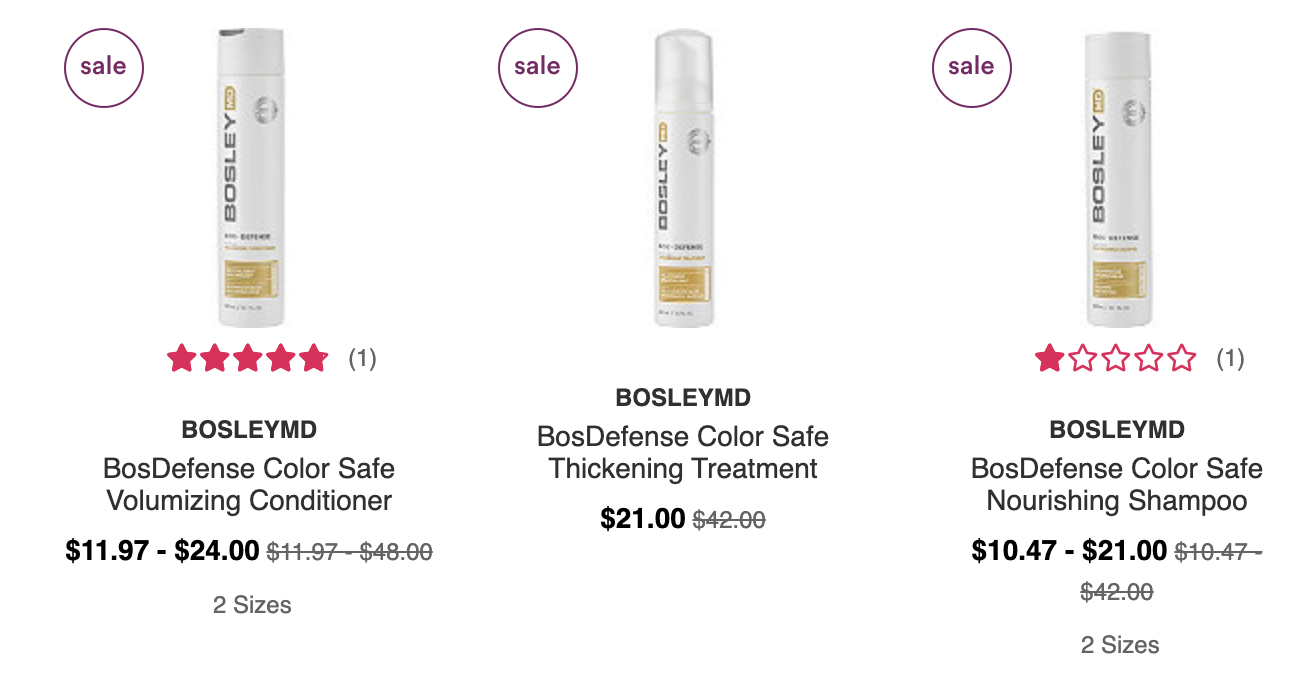Click the sale badge on Volumizing Conditioner

tap(104, 67)
